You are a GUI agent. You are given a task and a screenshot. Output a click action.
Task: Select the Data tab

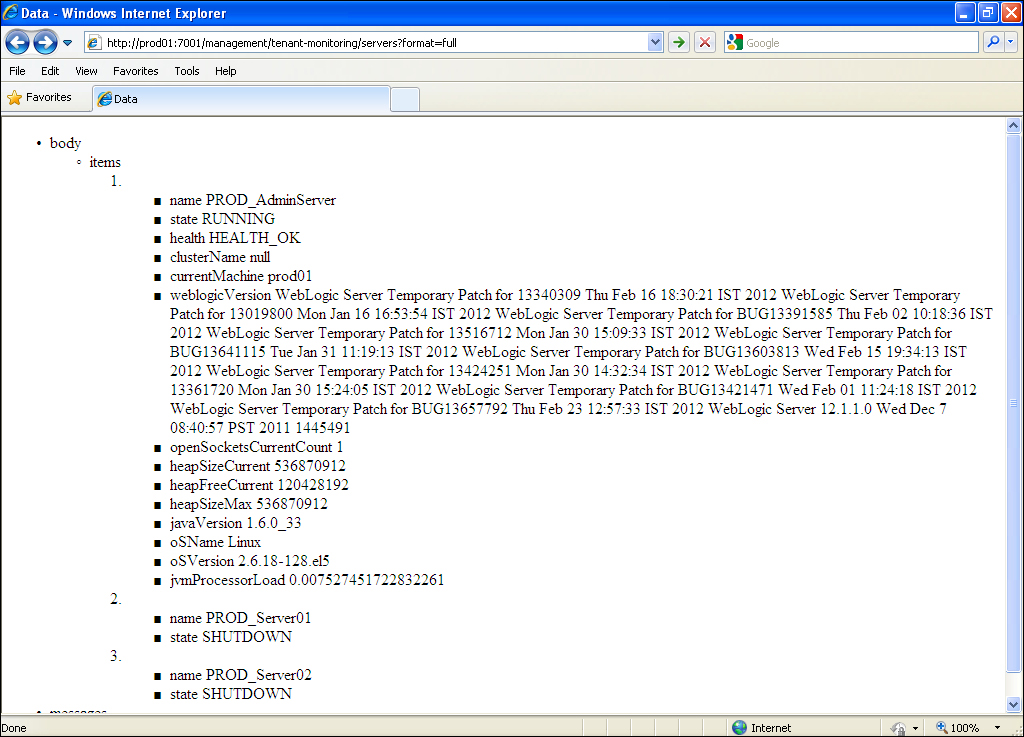point(242,99)
